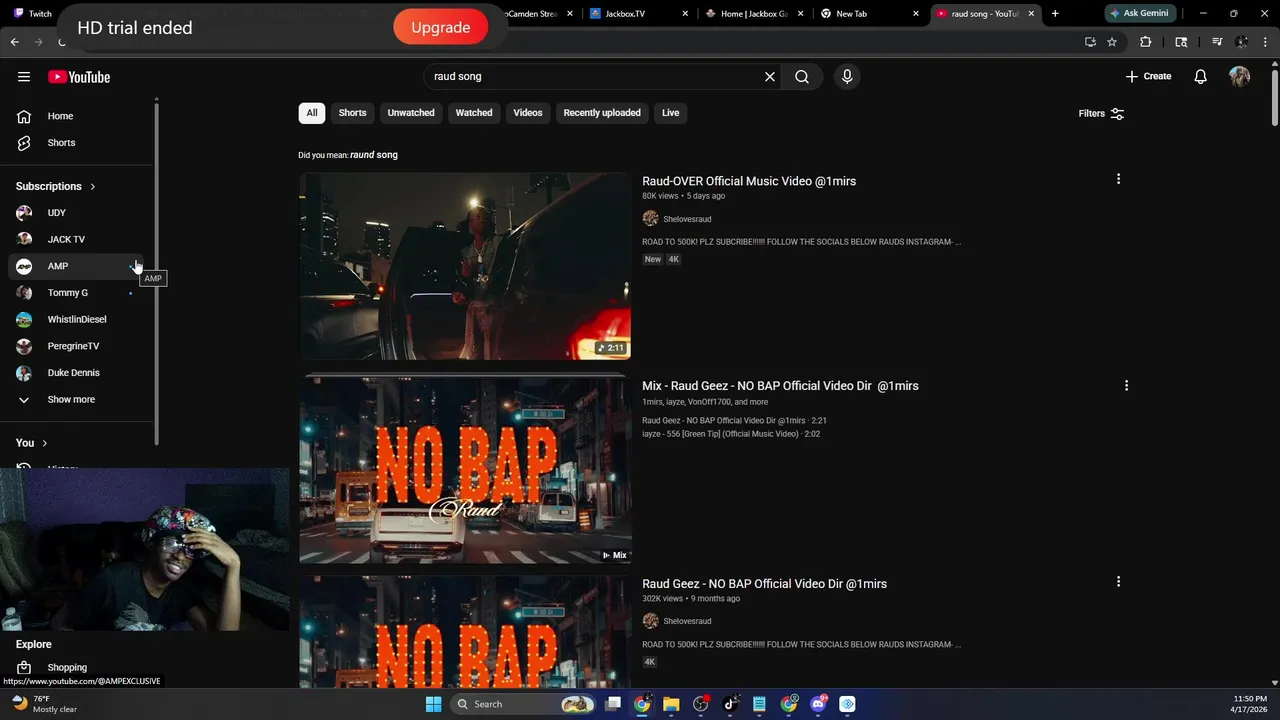Open more options for the NO BAP Mix

[x=1126, y=385]
